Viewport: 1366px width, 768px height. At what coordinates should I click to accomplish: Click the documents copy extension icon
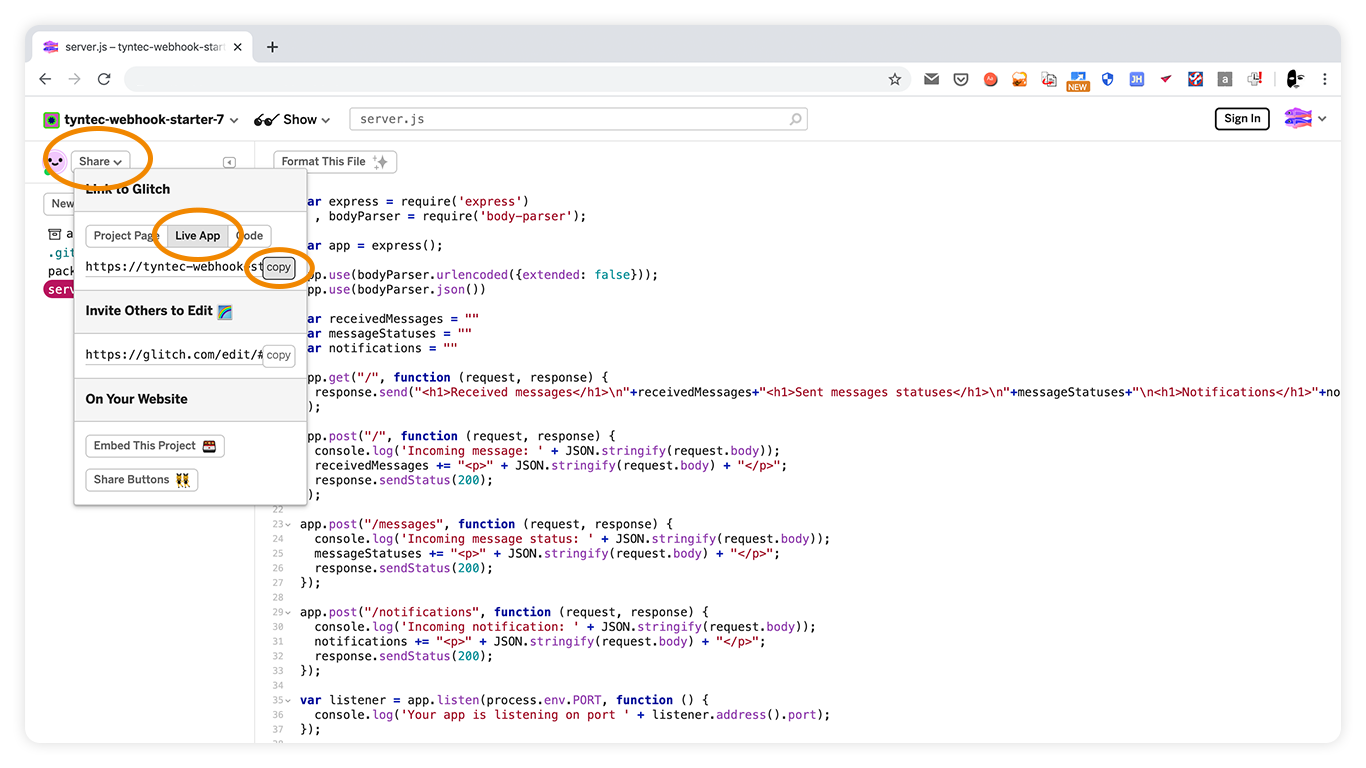coord(1048,79)
